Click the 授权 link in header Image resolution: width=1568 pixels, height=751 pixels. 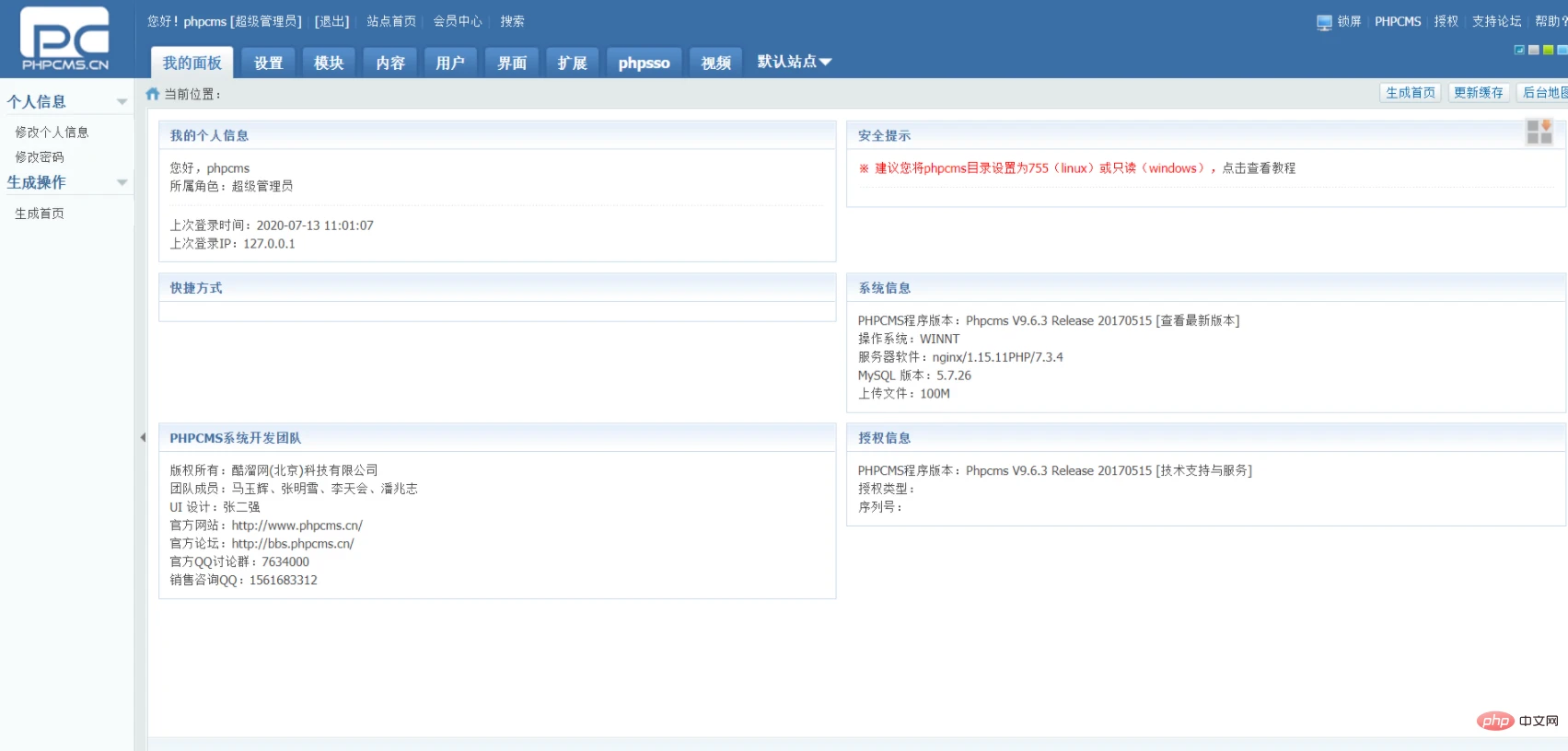coord(1446,21)
